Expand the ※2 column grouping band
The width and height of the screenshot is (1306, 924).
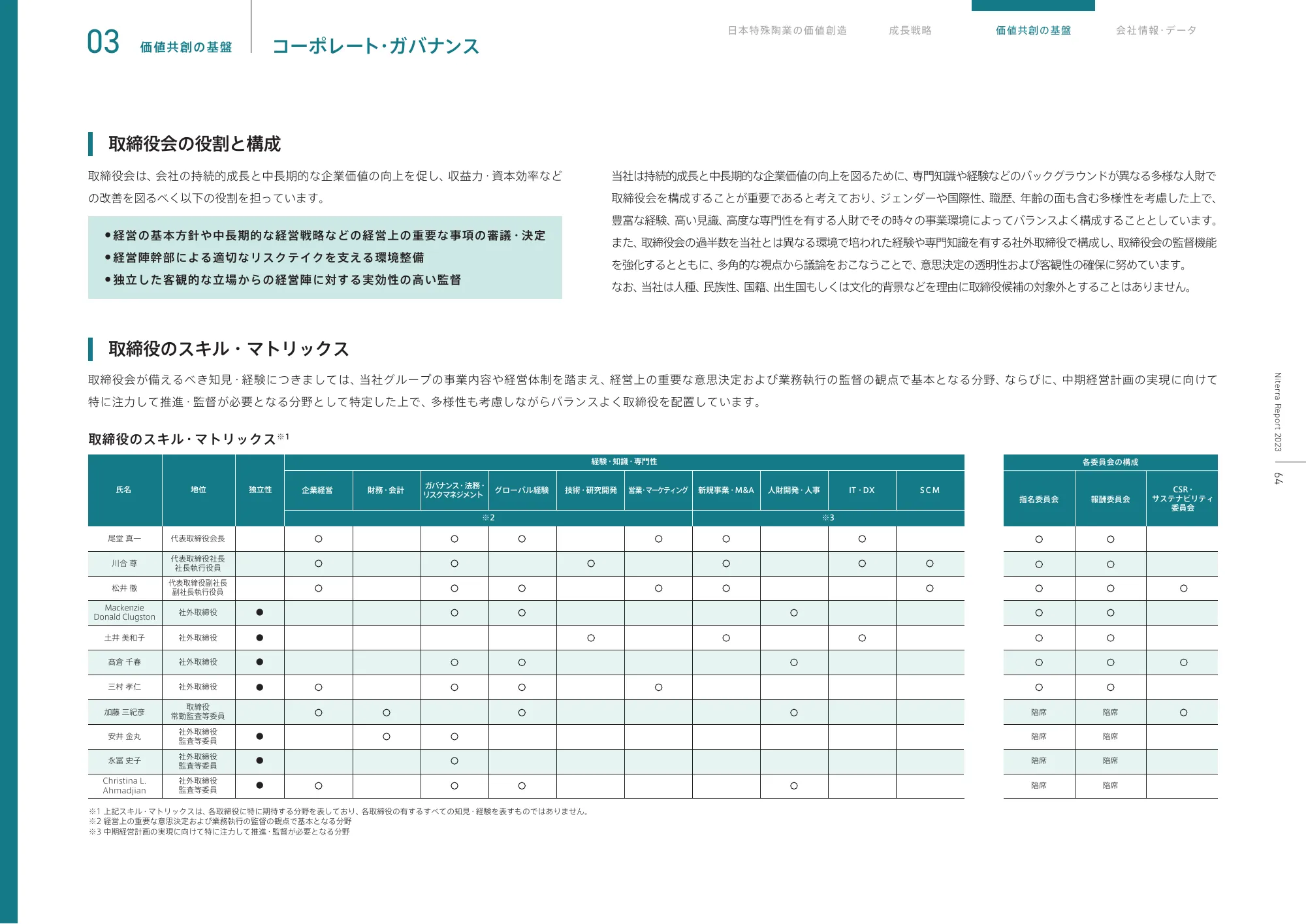pyautogui.click(x=488, y=518)
